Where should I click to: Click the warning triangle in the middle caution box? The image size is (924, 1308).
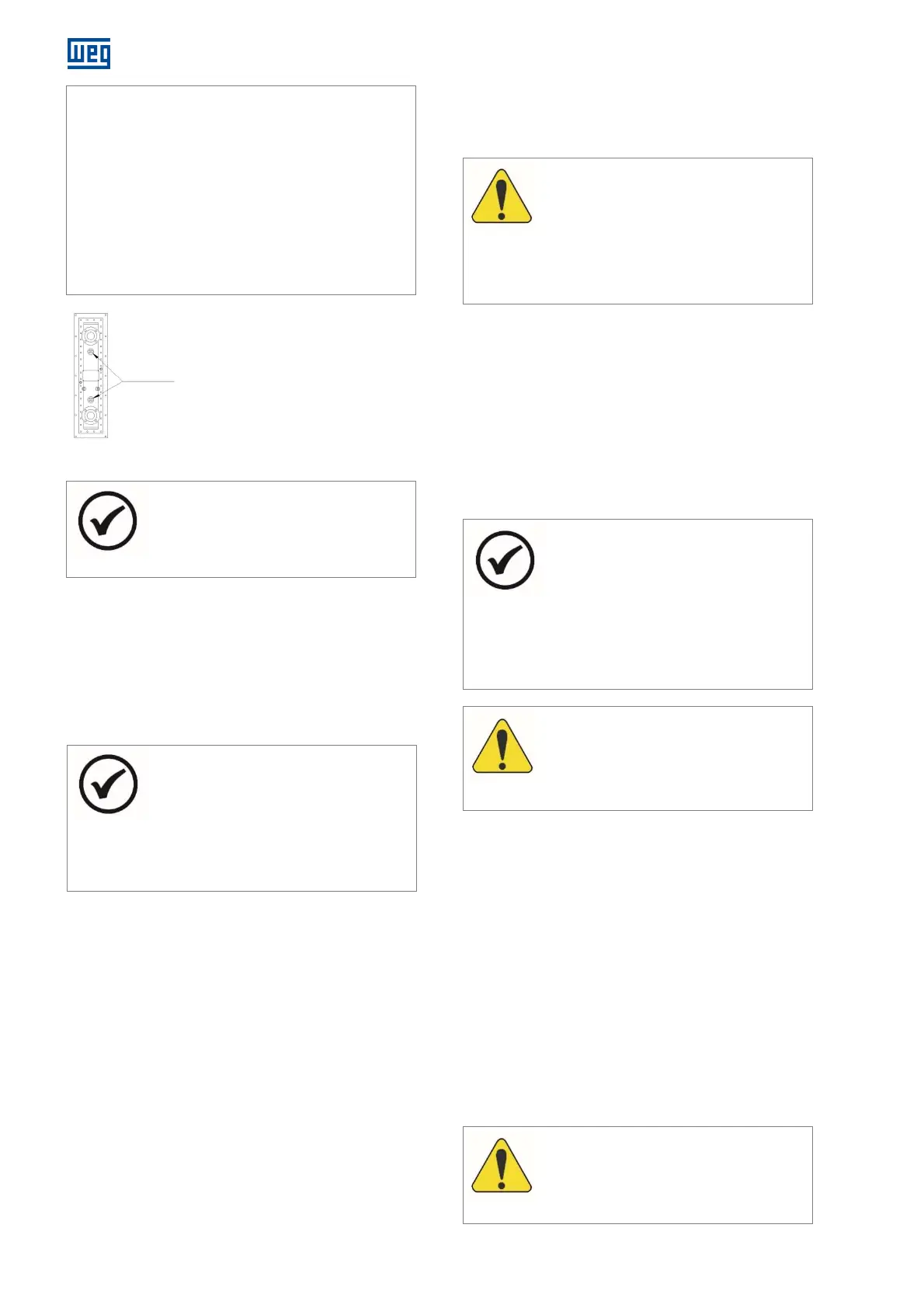coord(502,746)
